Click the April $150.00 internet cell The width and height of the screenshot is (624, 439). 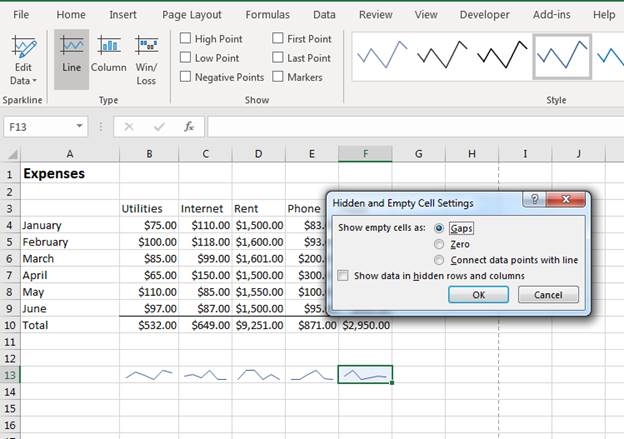(x=205, y=275)
